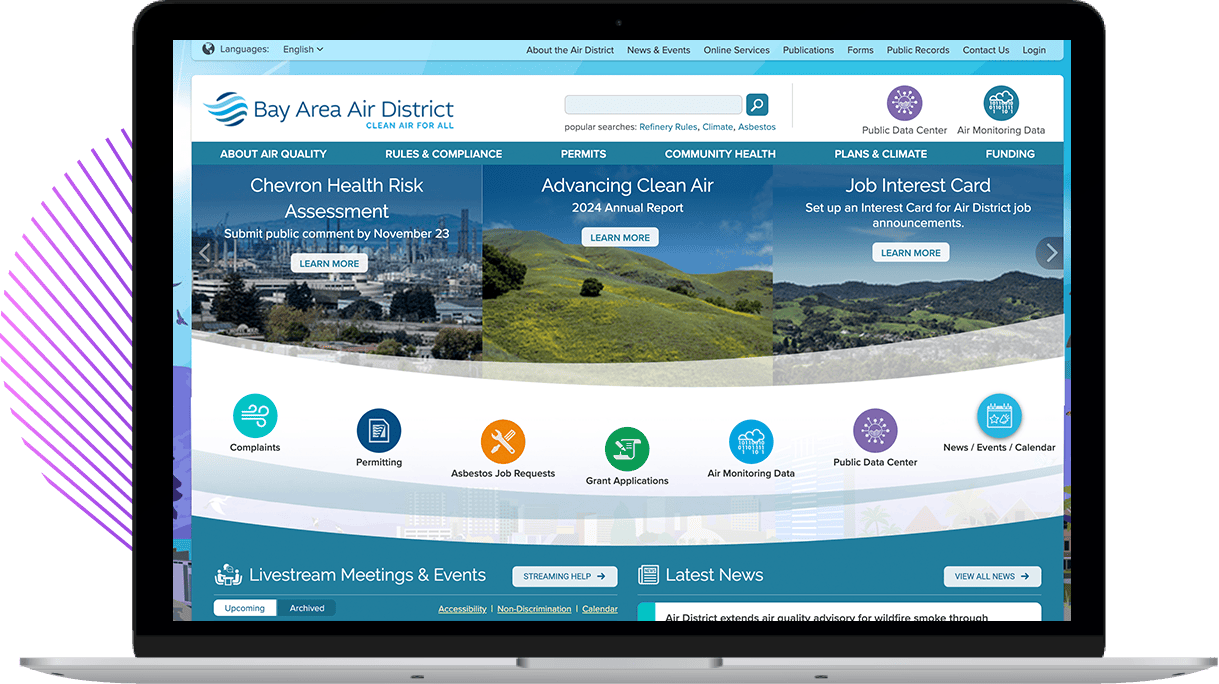Click Job Interest Card heading

[x=918, y=185]
